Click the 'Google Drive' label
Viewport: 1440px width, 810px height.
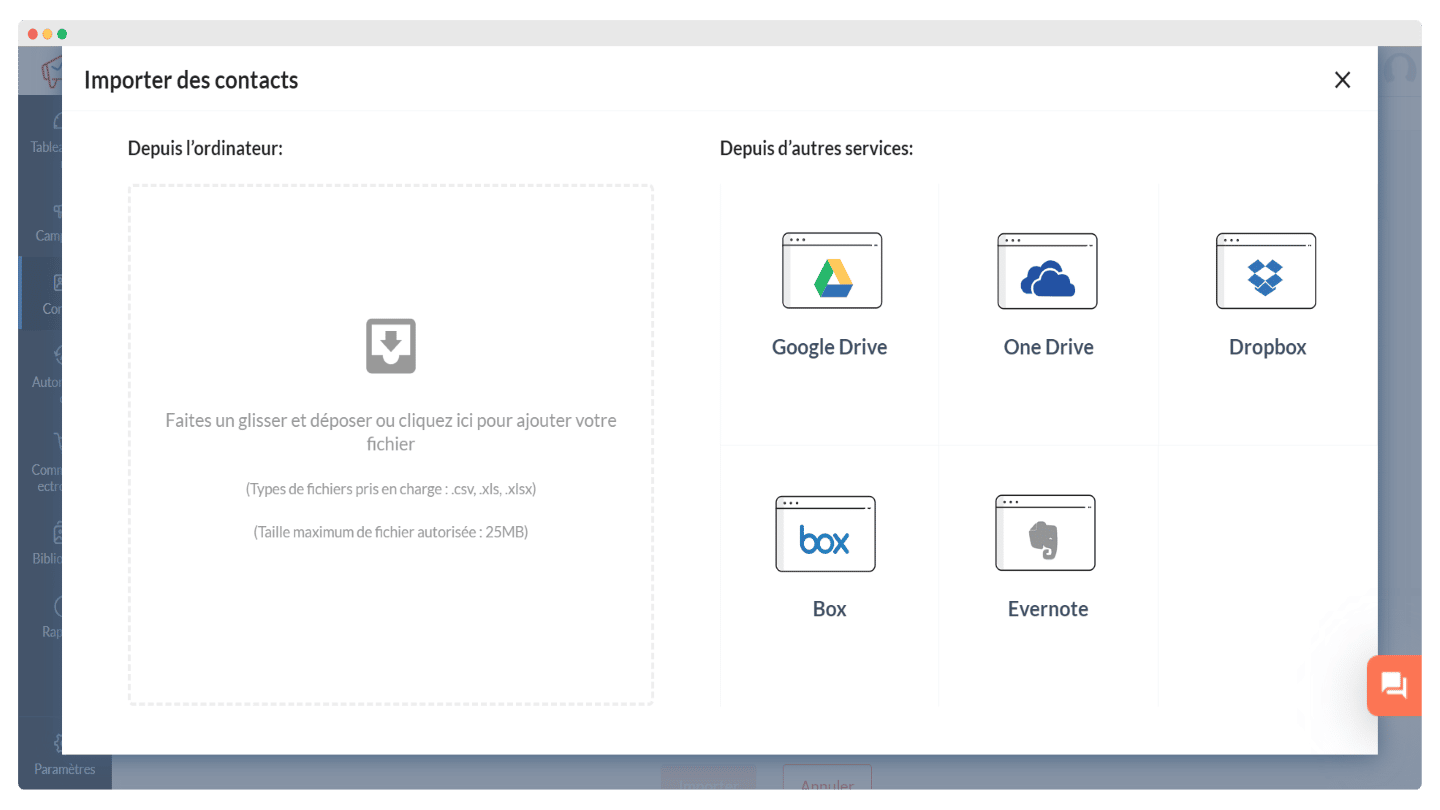(x=829, y=347)
